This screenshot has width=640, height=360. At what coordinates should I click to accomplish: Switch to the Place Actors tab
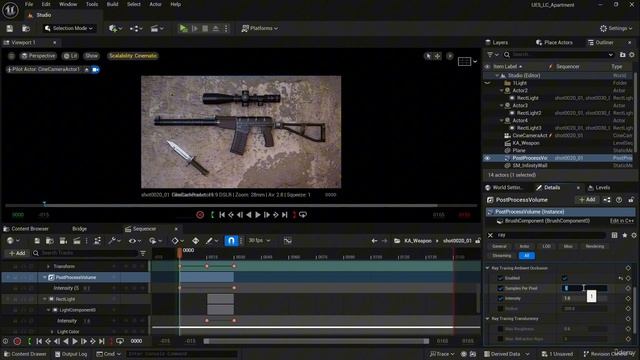[554, 42]
